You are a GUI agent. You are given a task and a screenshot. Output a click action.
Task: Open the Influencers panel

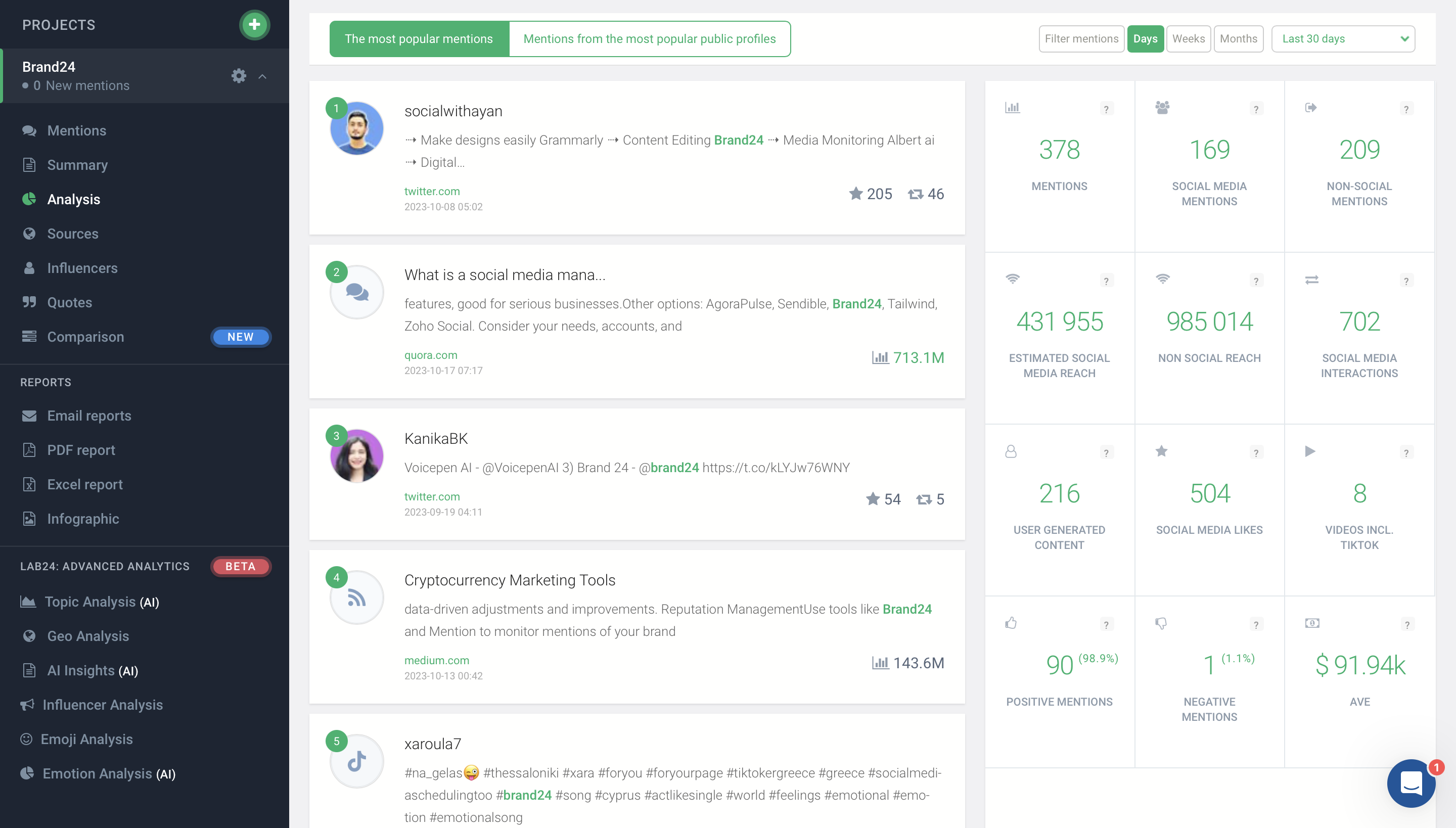(83, 268)
